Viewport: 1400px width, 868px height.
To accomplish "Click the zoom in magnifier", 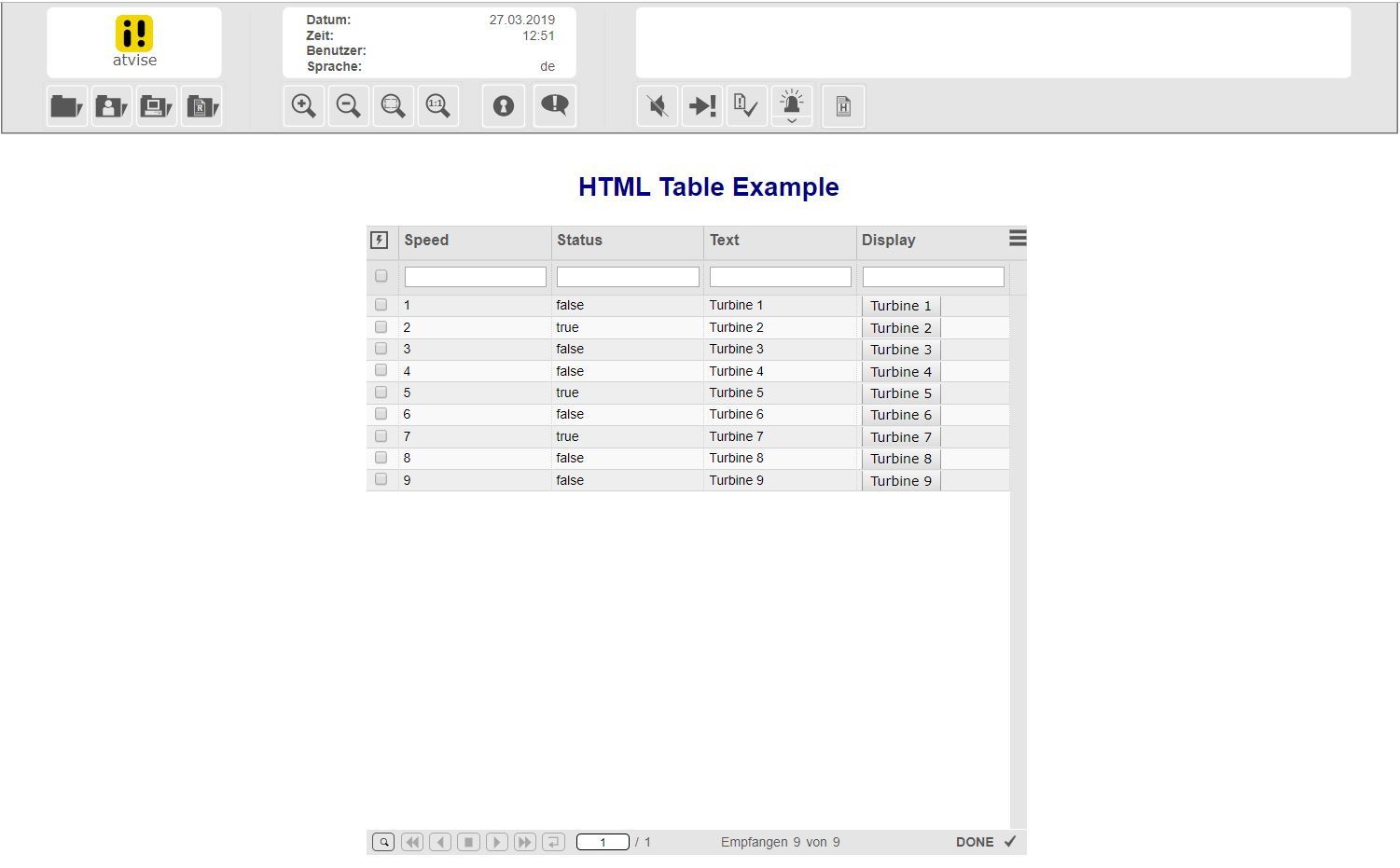I will tap(304, 106).
